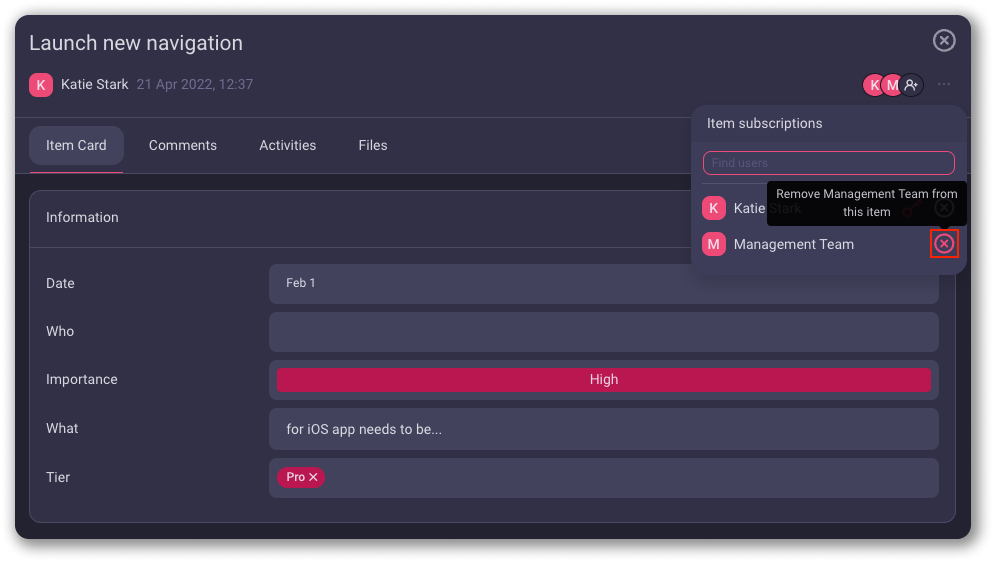This screenshot has height=562, width=994.
Task: Remove the Pro tag from Tier
Action: (x=313, y=478)
